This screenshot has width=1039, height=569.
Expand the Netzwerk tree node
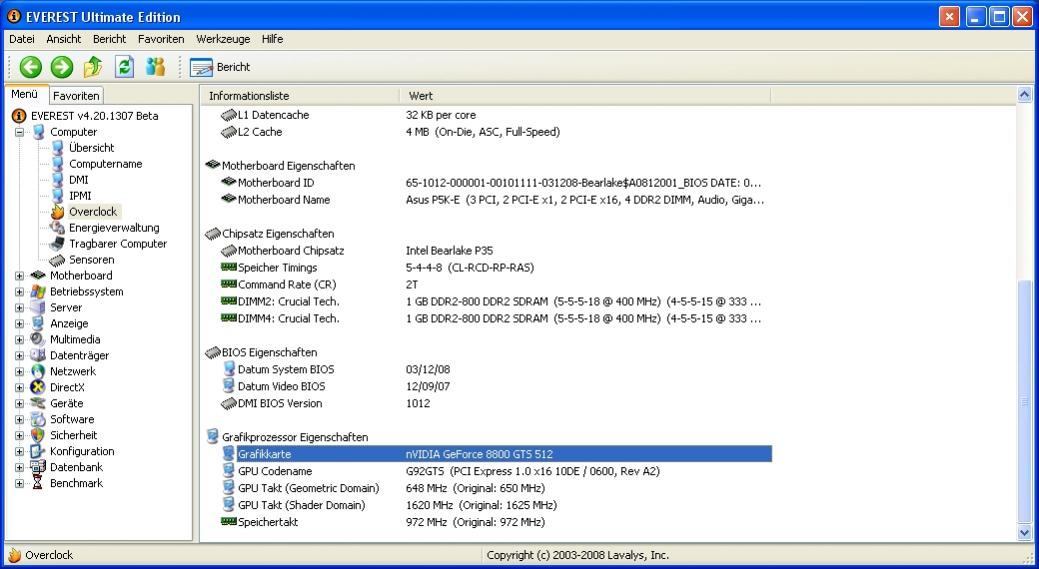point(19,371)
